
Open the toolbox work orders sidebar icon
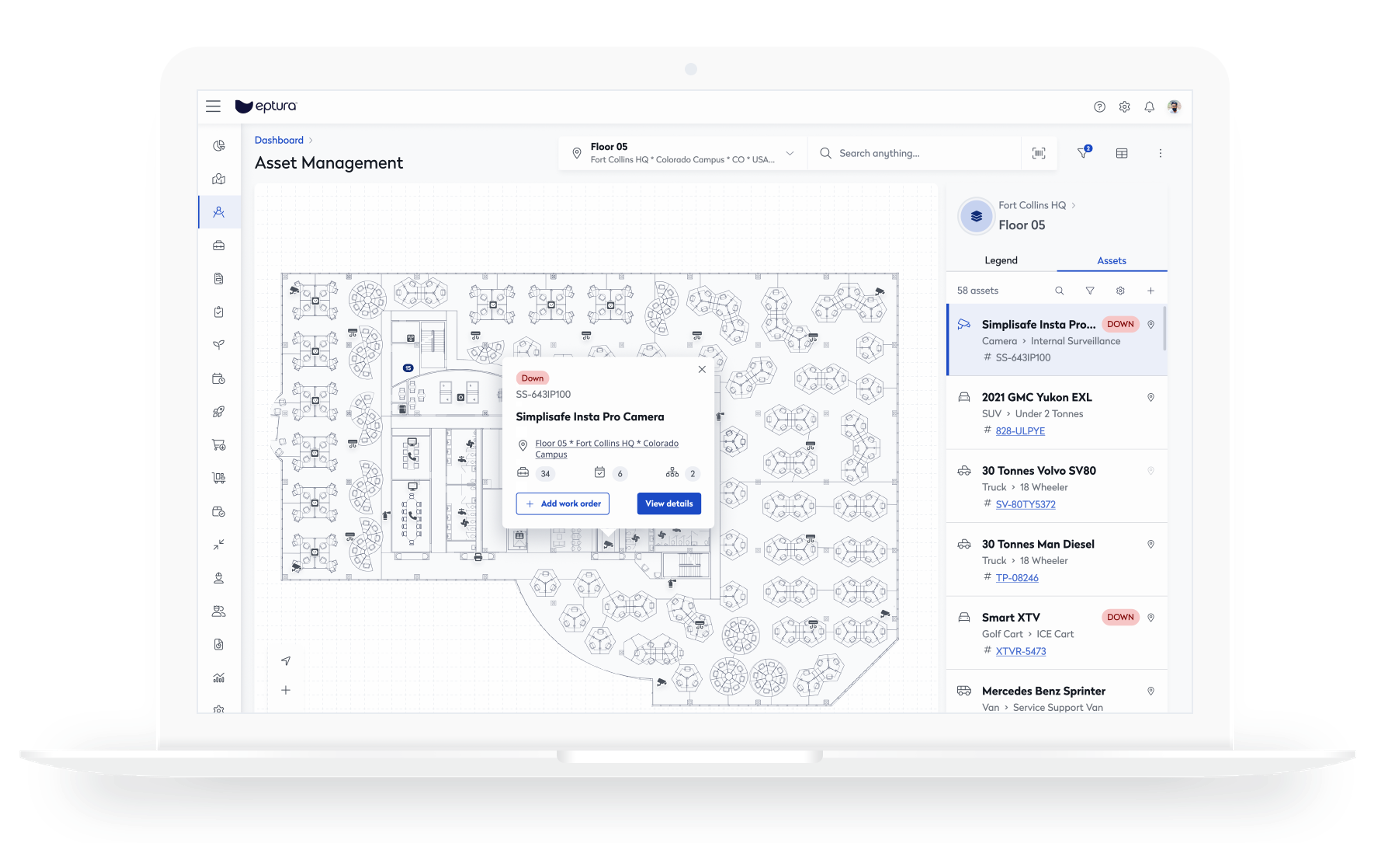219,245
